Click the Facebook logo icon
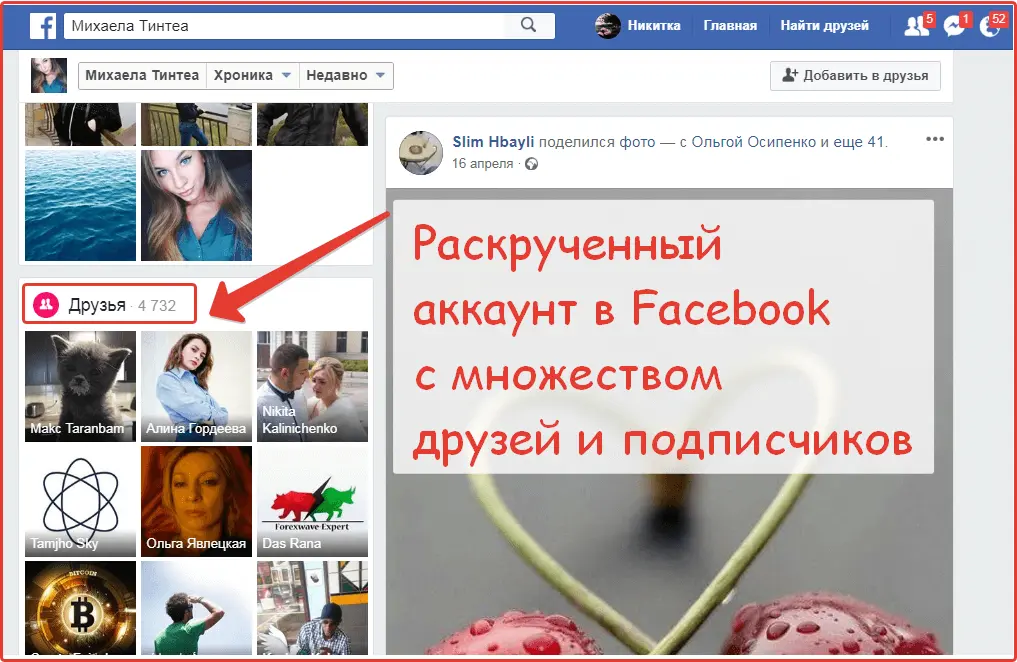The image size is (1017, 662). [43, 27]
